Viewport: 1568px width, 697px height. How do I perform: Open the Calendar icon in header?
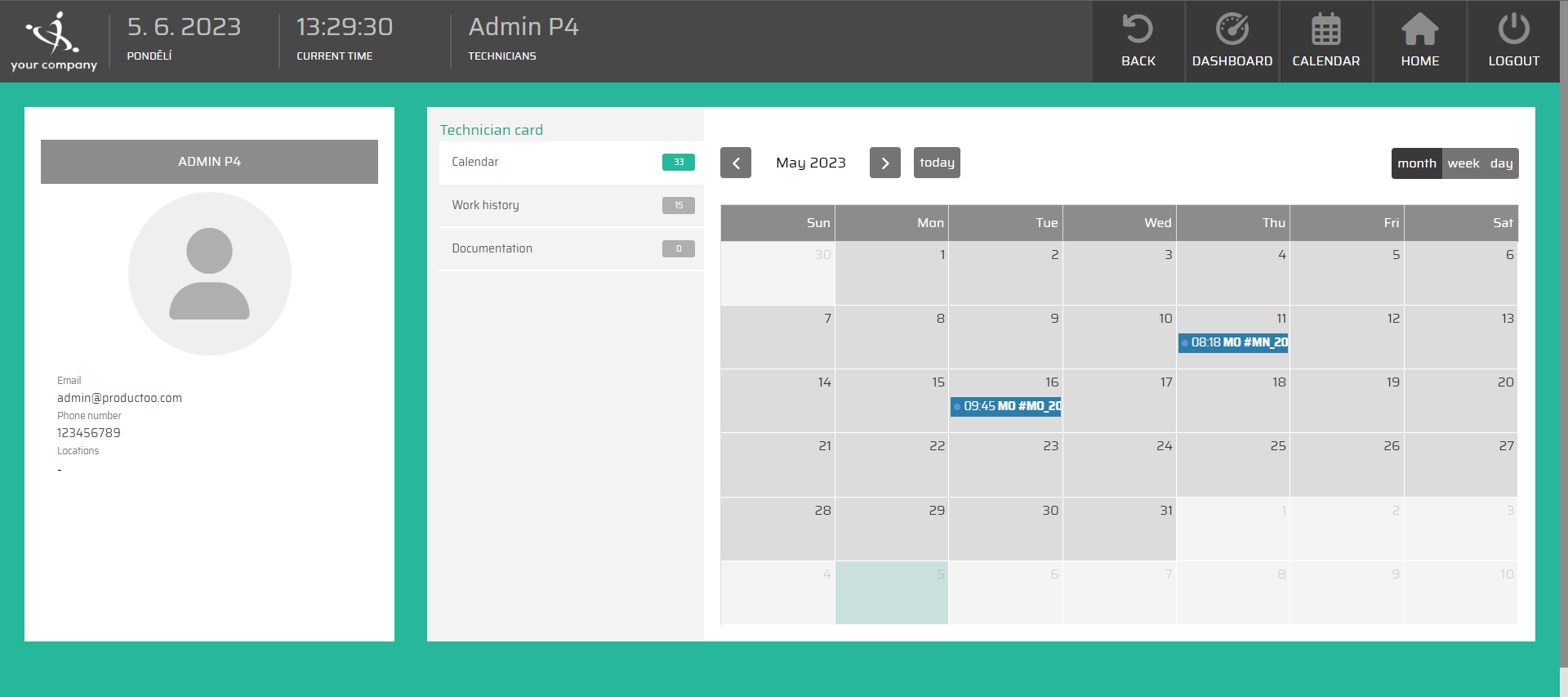[x=1325, y=30]
